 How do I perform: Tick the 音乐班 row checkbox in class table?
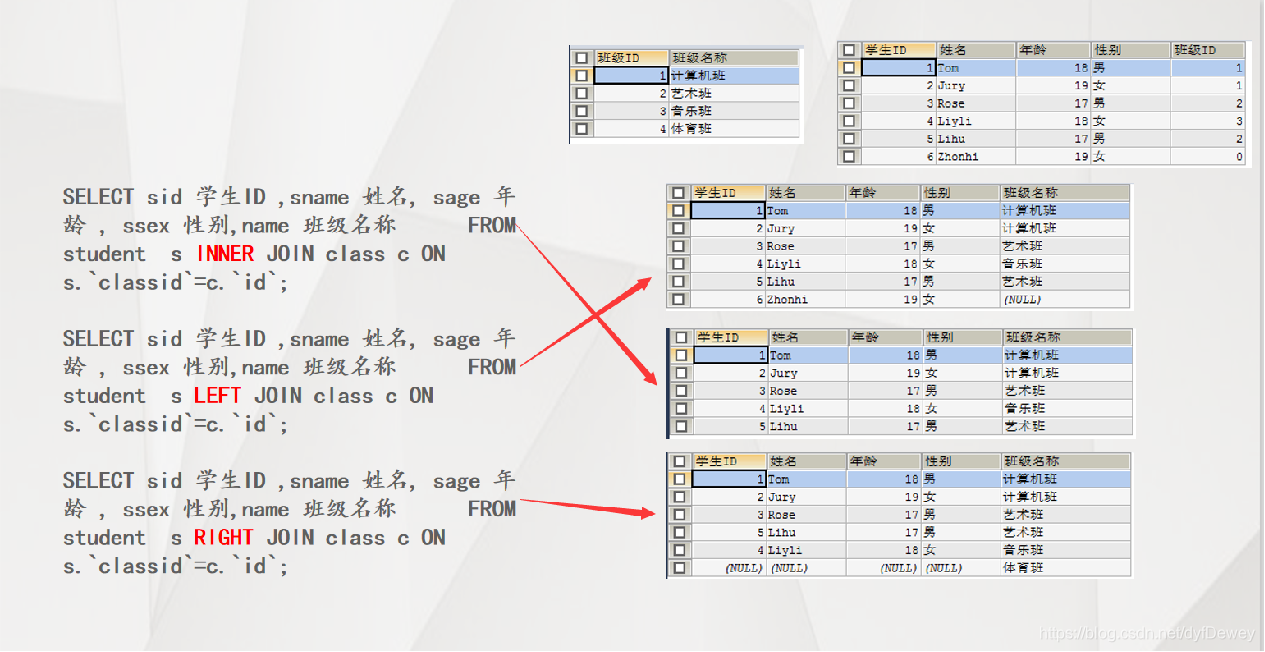point(581,111)
